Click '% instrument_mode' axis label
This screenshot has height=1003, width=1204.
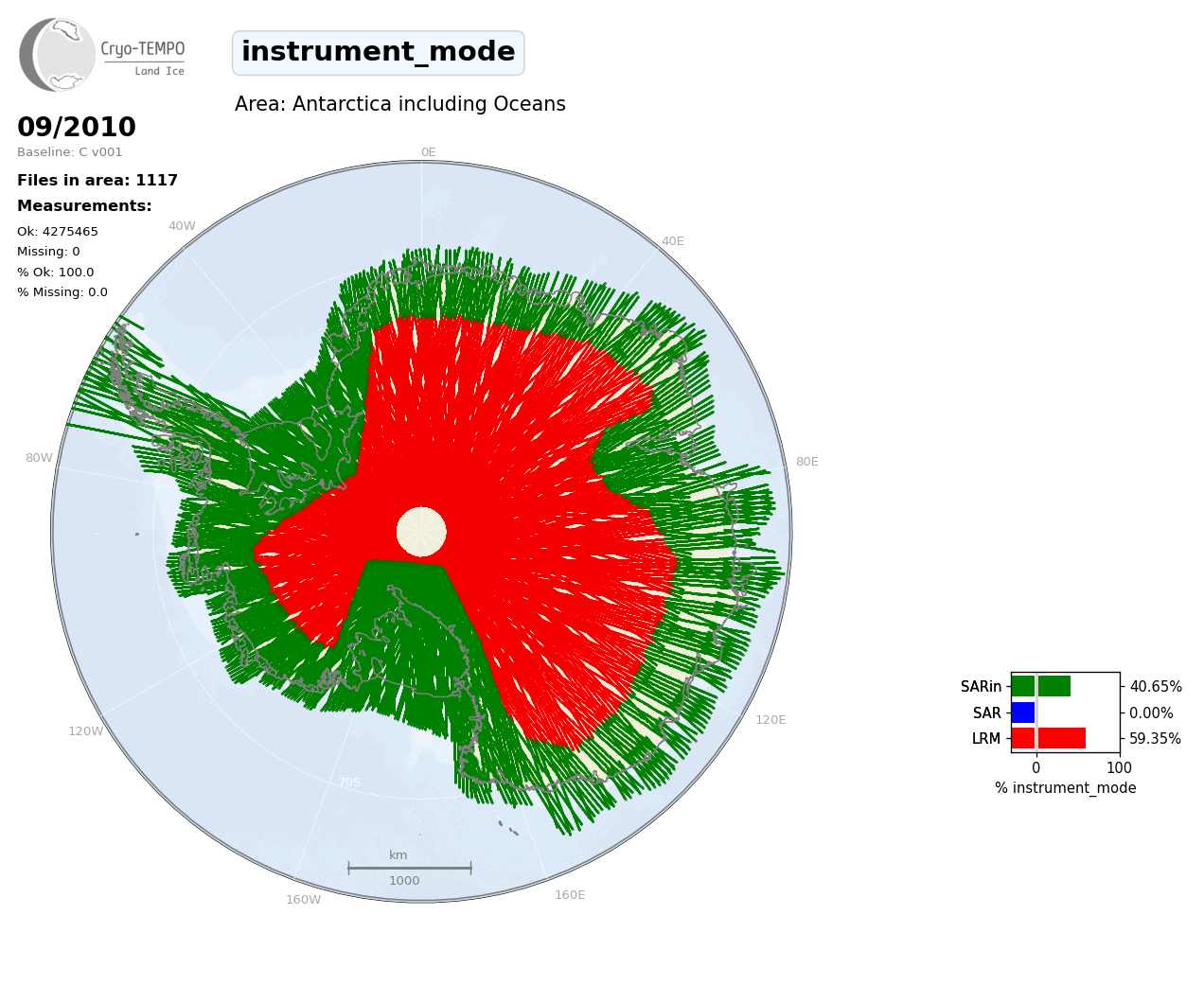[1066, 788]
